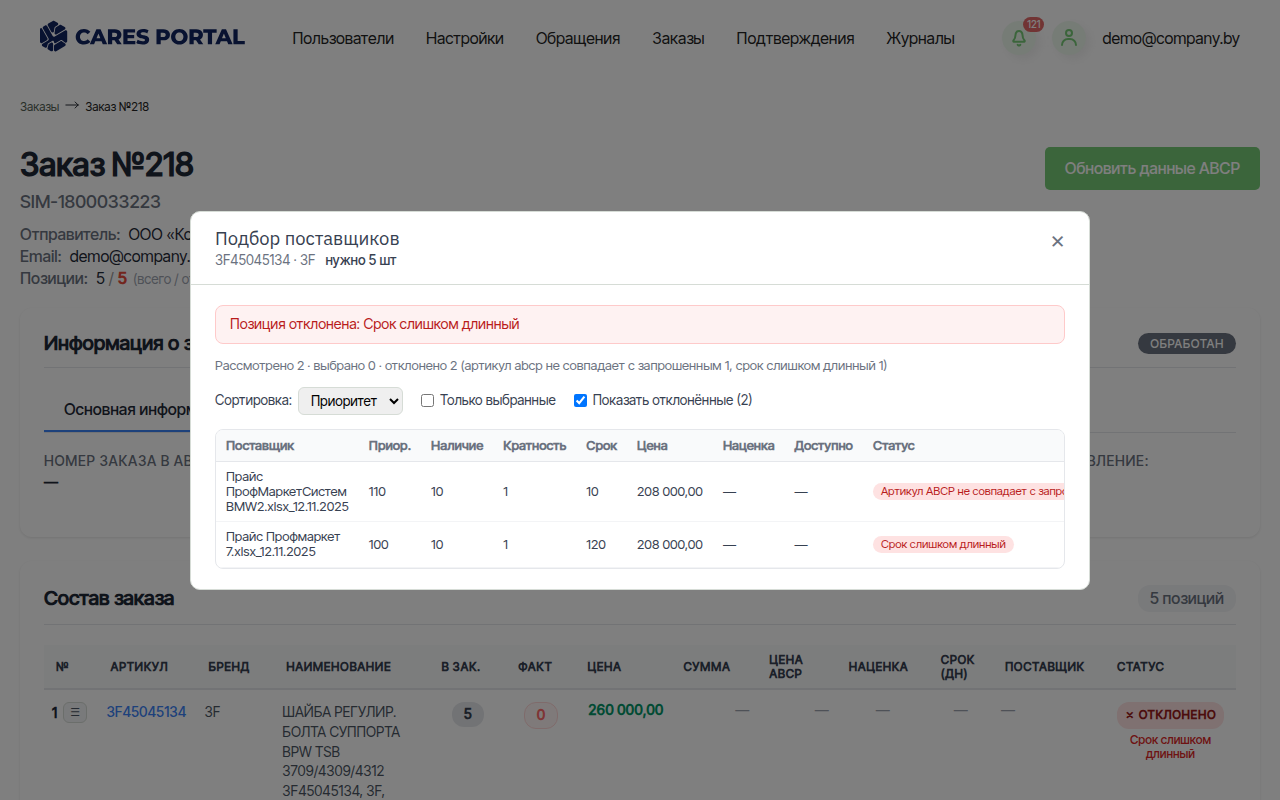The image size is (1280, 800).
Task: Open article link 3F45045134
Action: pyautogui.click(x=146, y=712)
